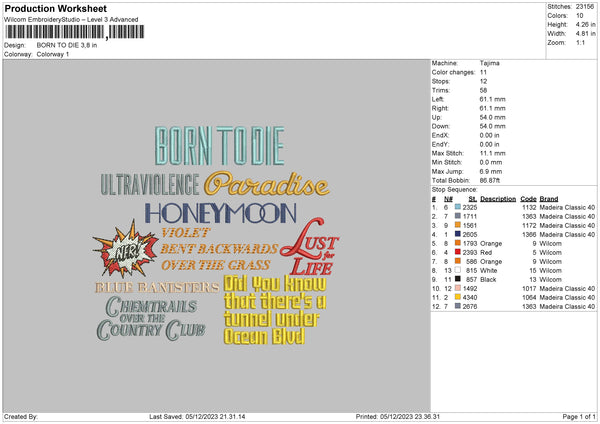Viewport: 600px width, 424px height.
Task: Click the yellow swatch for thread 4340
Action: (x=458, y=297)
